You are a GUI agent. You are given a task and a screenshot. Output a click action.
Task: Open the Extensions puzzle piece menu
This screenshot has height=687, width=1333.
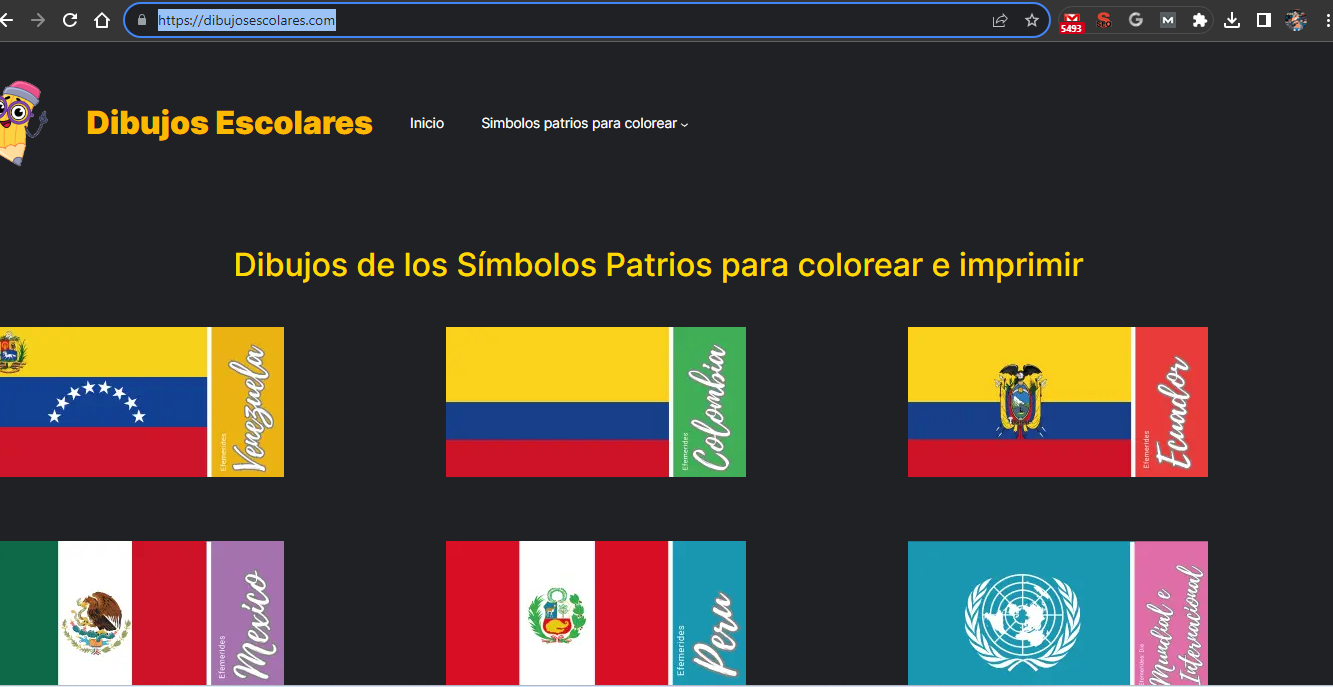[1200, 20]
